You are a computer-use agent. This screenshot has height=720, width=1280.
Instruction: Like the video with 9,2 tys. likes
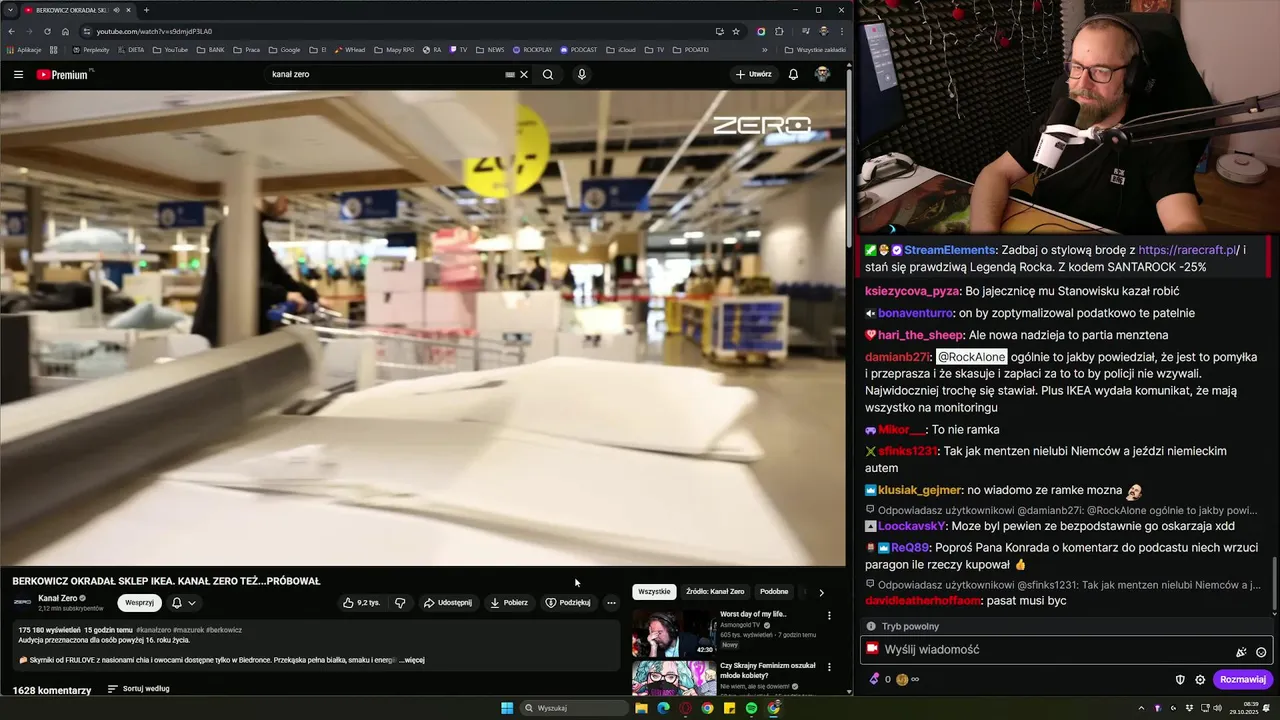361,603
